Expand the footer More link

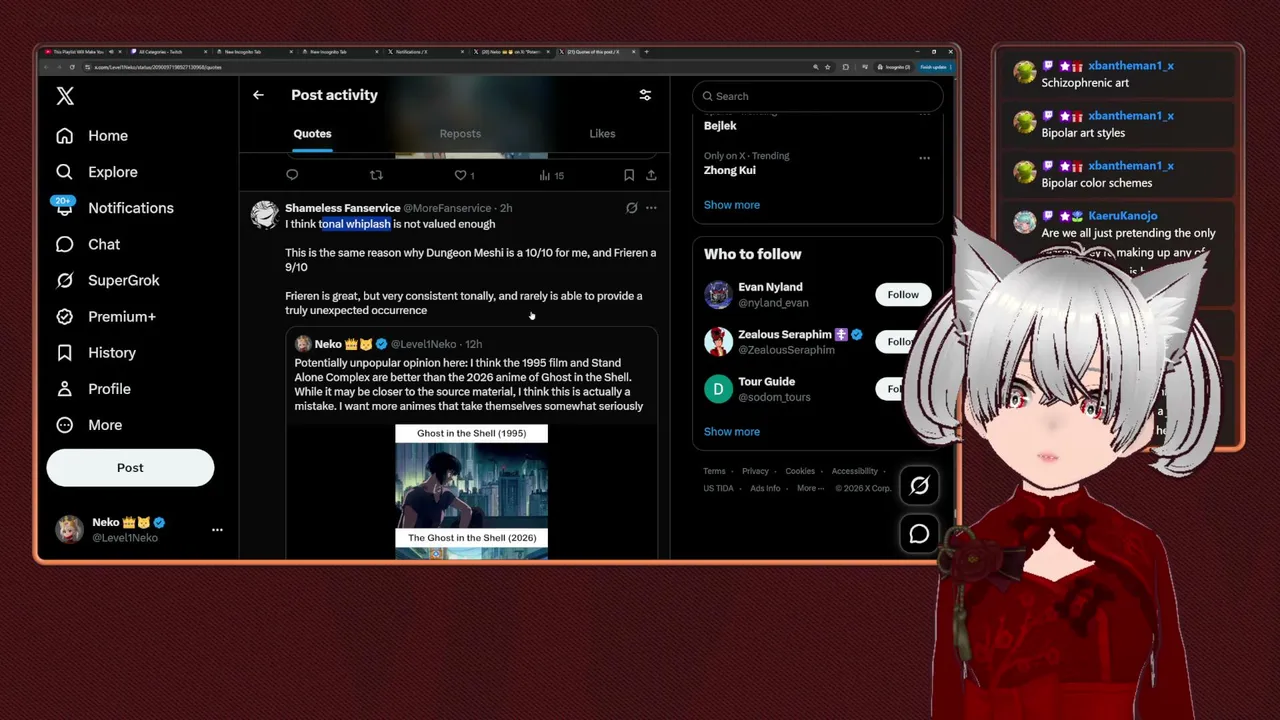point(810,488)
